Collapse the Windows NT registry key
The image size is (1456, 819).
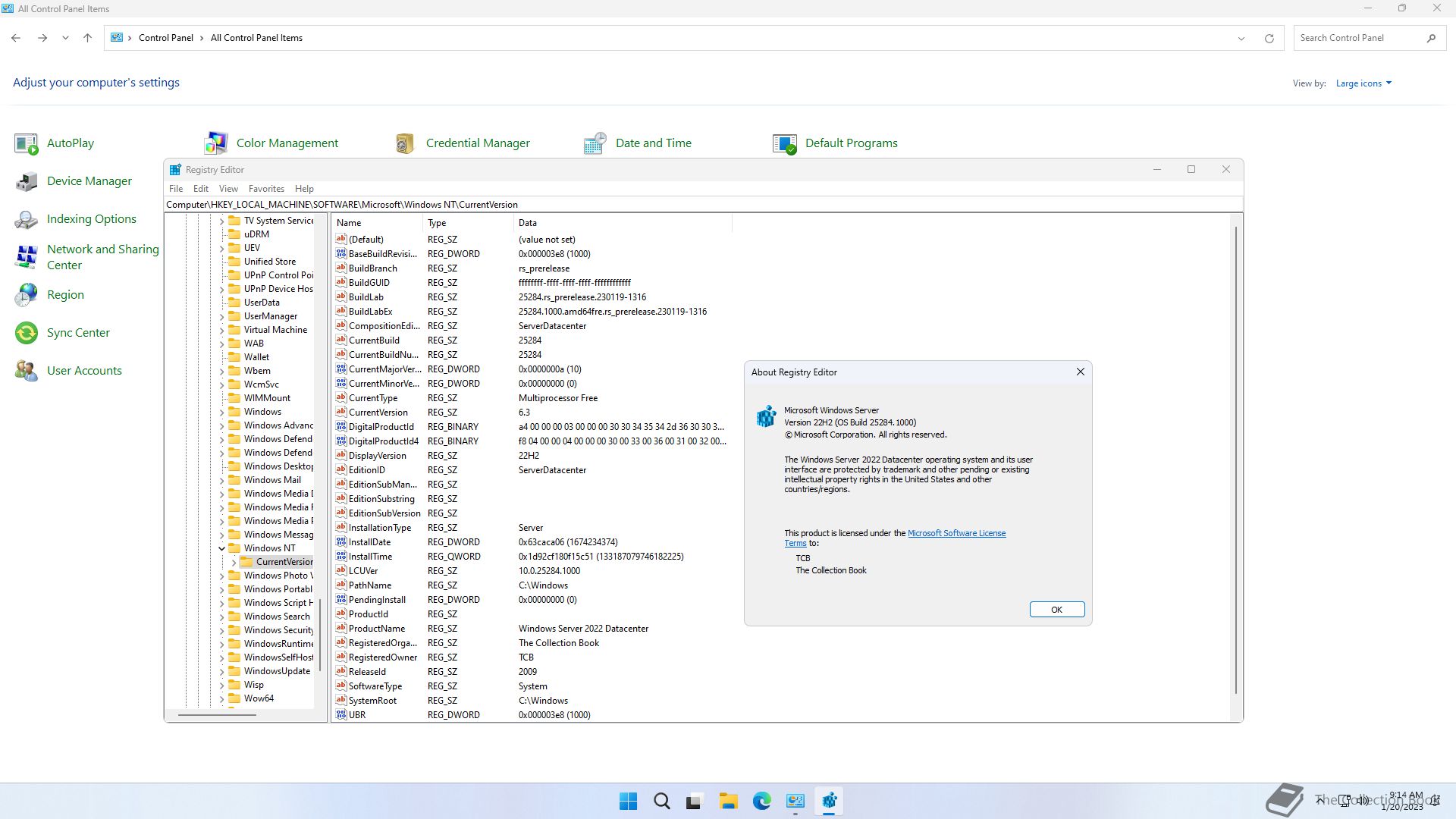click(x=222, y=548)
